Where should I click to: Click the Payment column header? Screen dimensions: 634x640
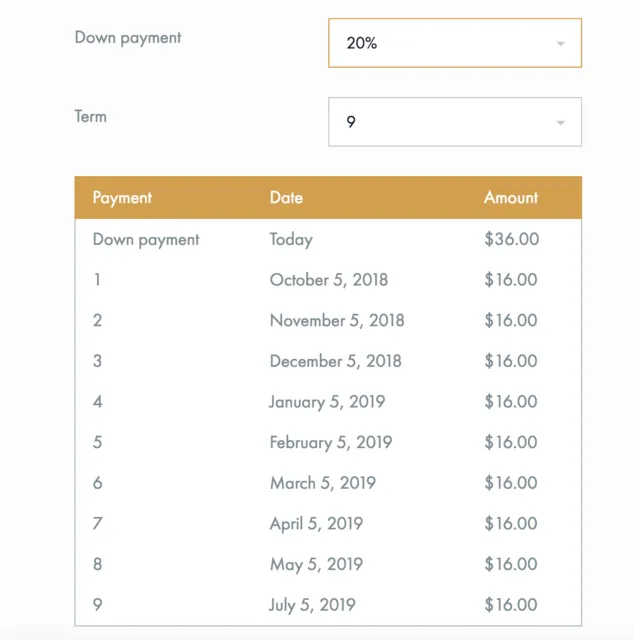[122, 198]
